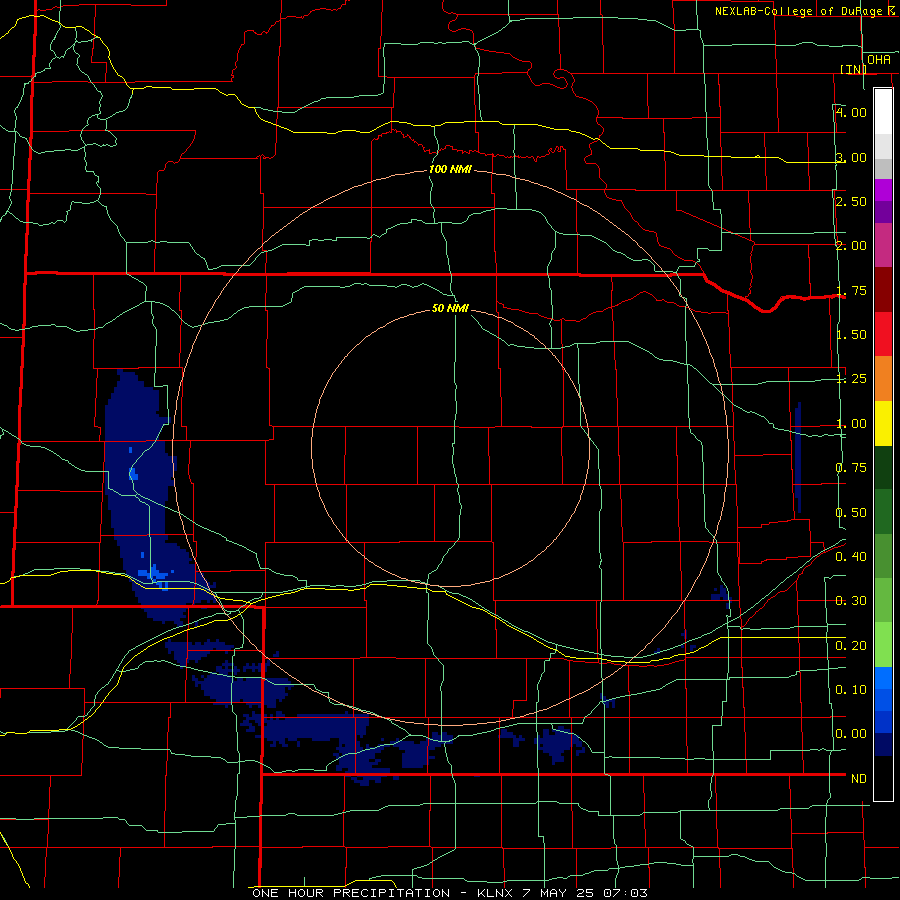Click the 50 NMI range ring label
This screenshot has height=900, width=900.
451,309
